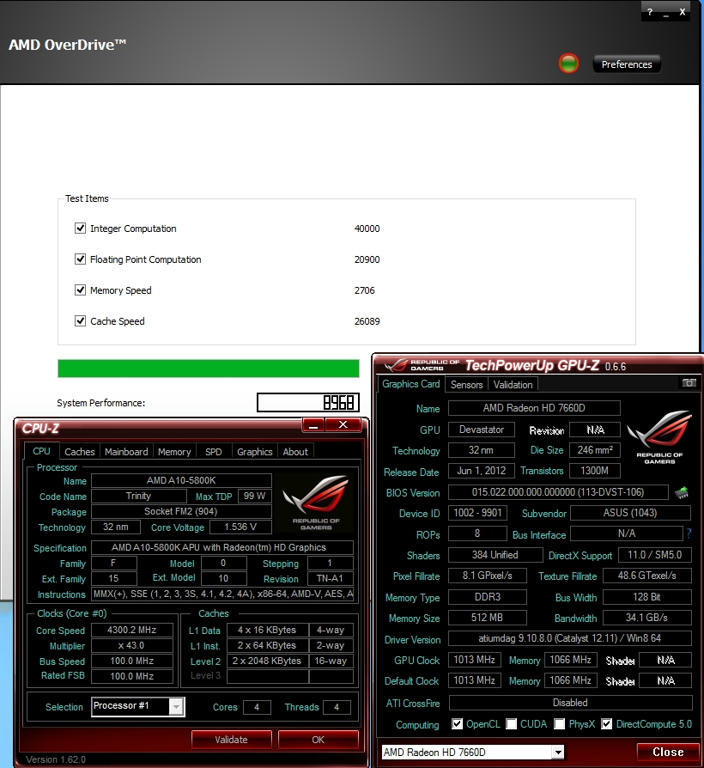The height and width of the screenshot is (768, 704).
Task: Toggle the Memory Speed test checkbox
Action: [80, 290]
